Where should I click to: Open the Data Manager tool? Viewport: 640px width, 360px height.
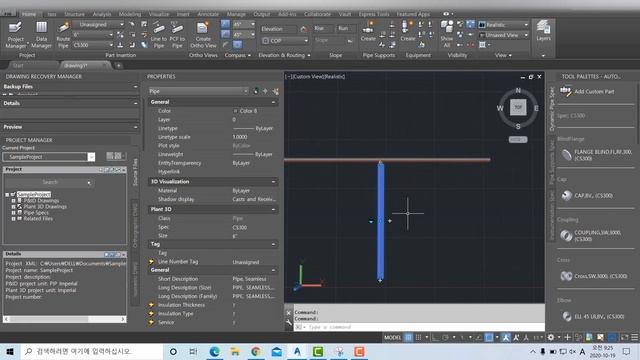pyautogui.click(x=41, y=35)
